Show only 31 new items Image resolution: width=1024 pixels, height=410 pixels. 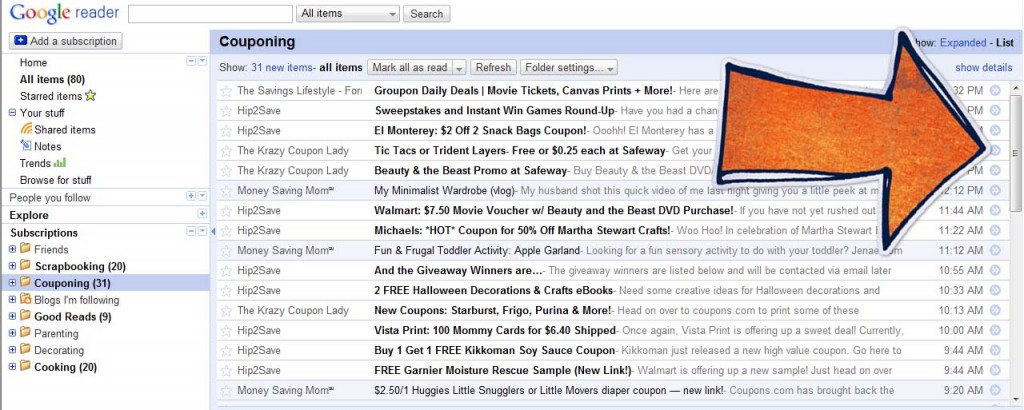point(281,67)
